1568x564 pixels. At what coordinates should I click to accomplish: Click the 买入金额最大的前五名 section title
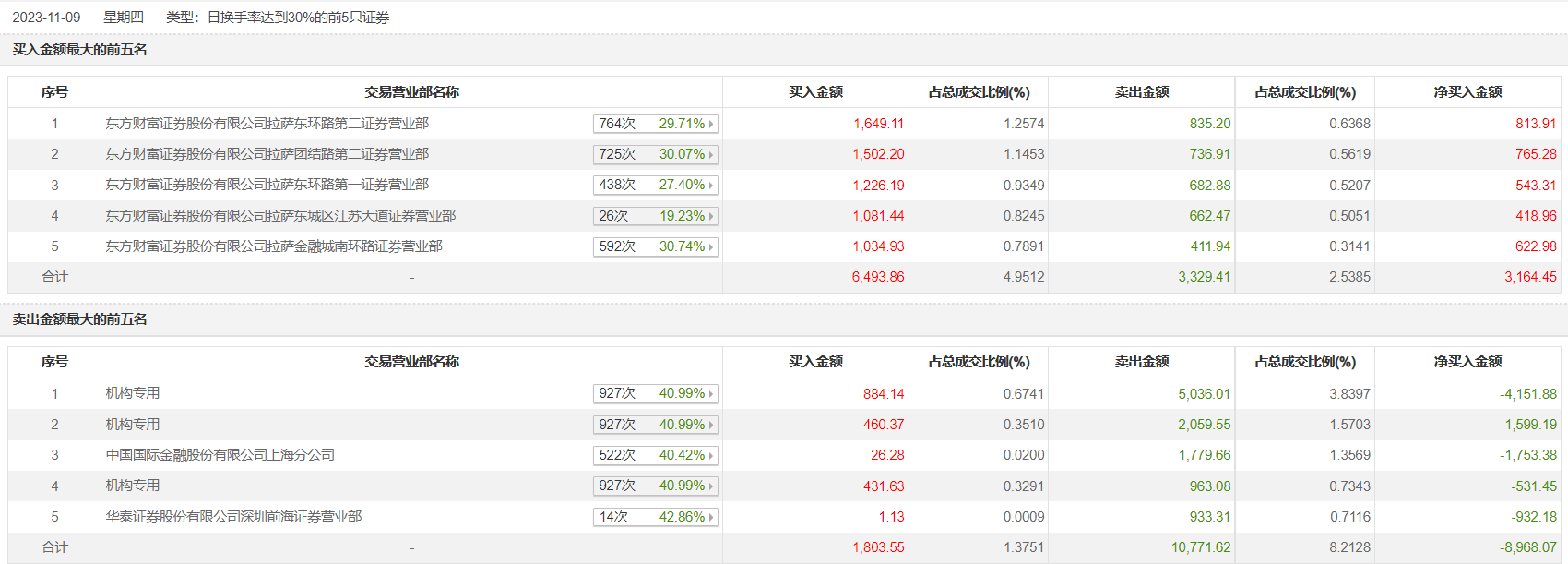click(x=80, y=50)
